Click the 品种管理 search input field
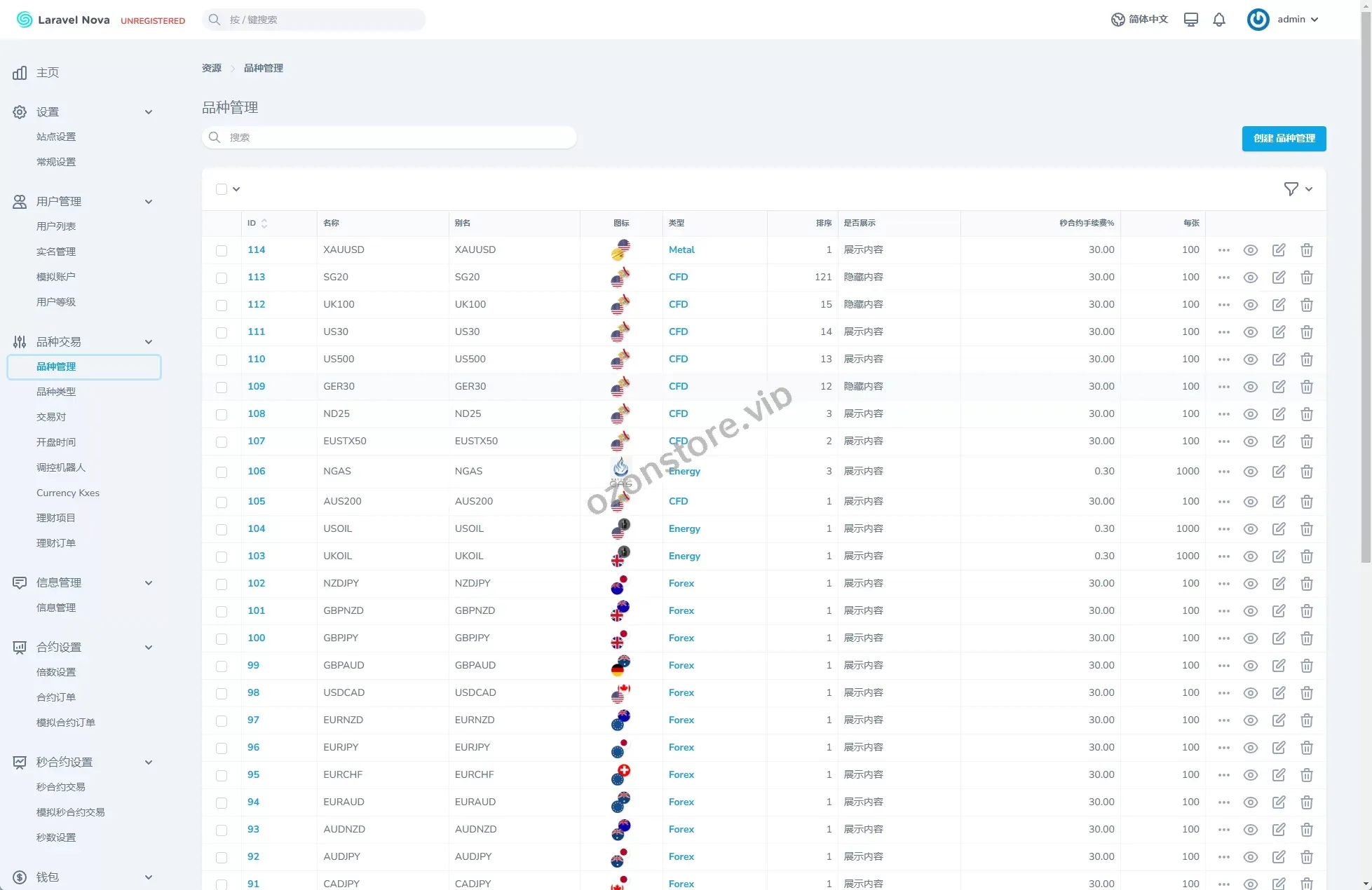 click(x=389, y=137)
